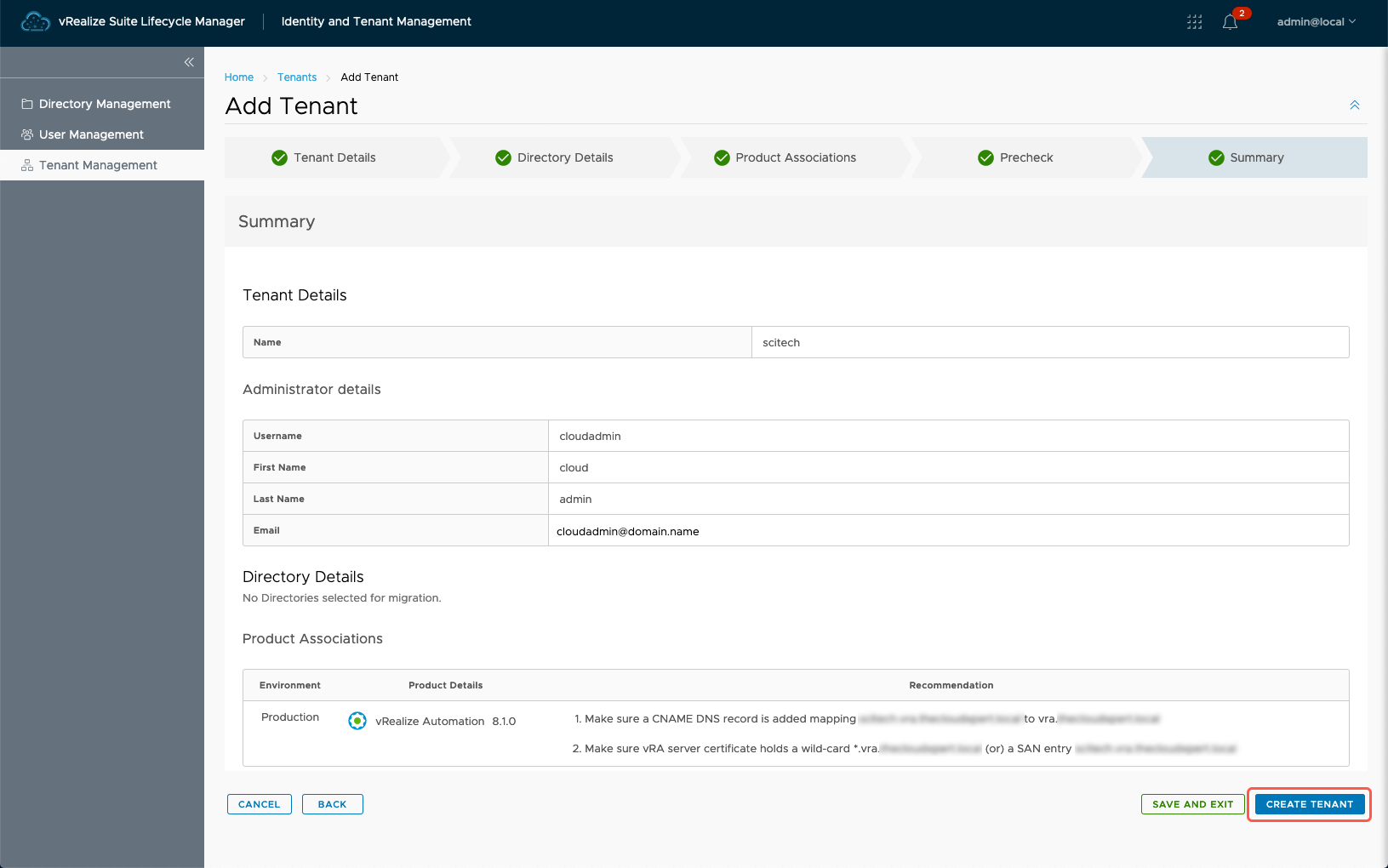Open the admin@local user dropdown
This screenshot has width=1388, height=868.
point(1316,22)
